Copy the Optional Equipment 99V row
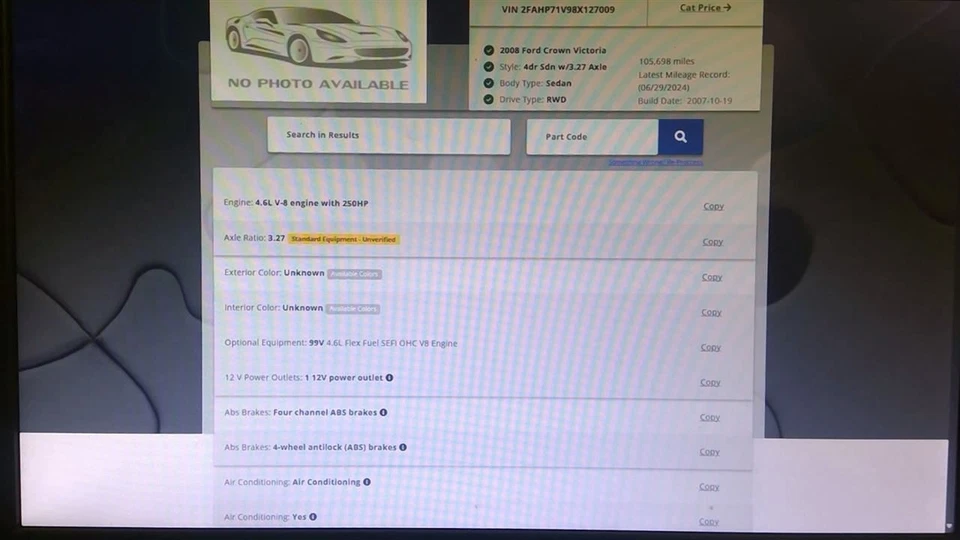Viewport: 960px width, 540px height. (711, 347)
